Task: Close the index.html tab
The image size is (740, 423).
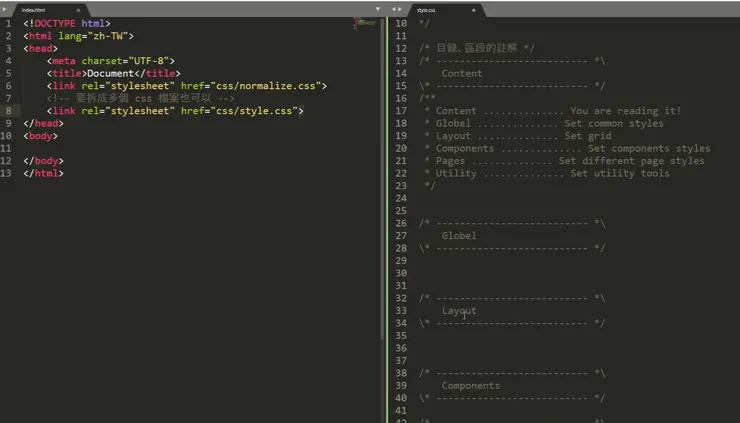Action: pyautogui.click(x=78, y=9)
